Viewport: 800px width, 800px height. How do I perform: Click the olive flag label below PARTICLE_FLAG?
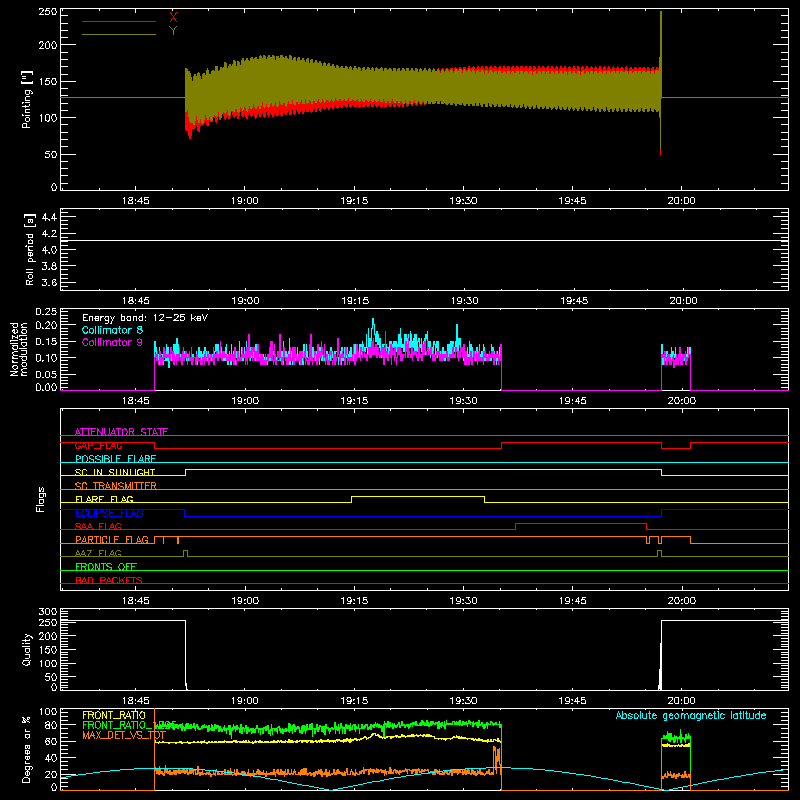98,554
